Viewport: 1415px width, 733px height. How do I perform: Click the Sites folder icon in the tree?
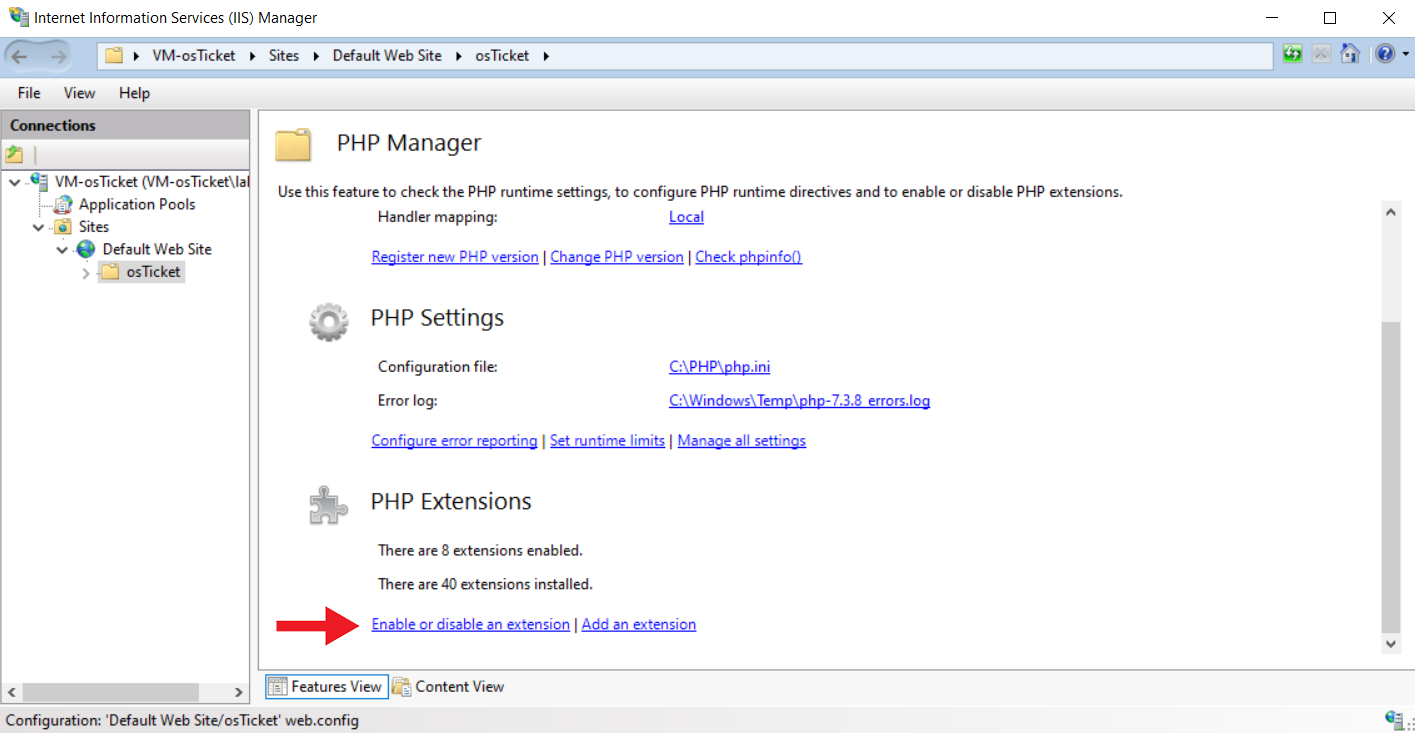pyautogui.click(x=63, y=227)
